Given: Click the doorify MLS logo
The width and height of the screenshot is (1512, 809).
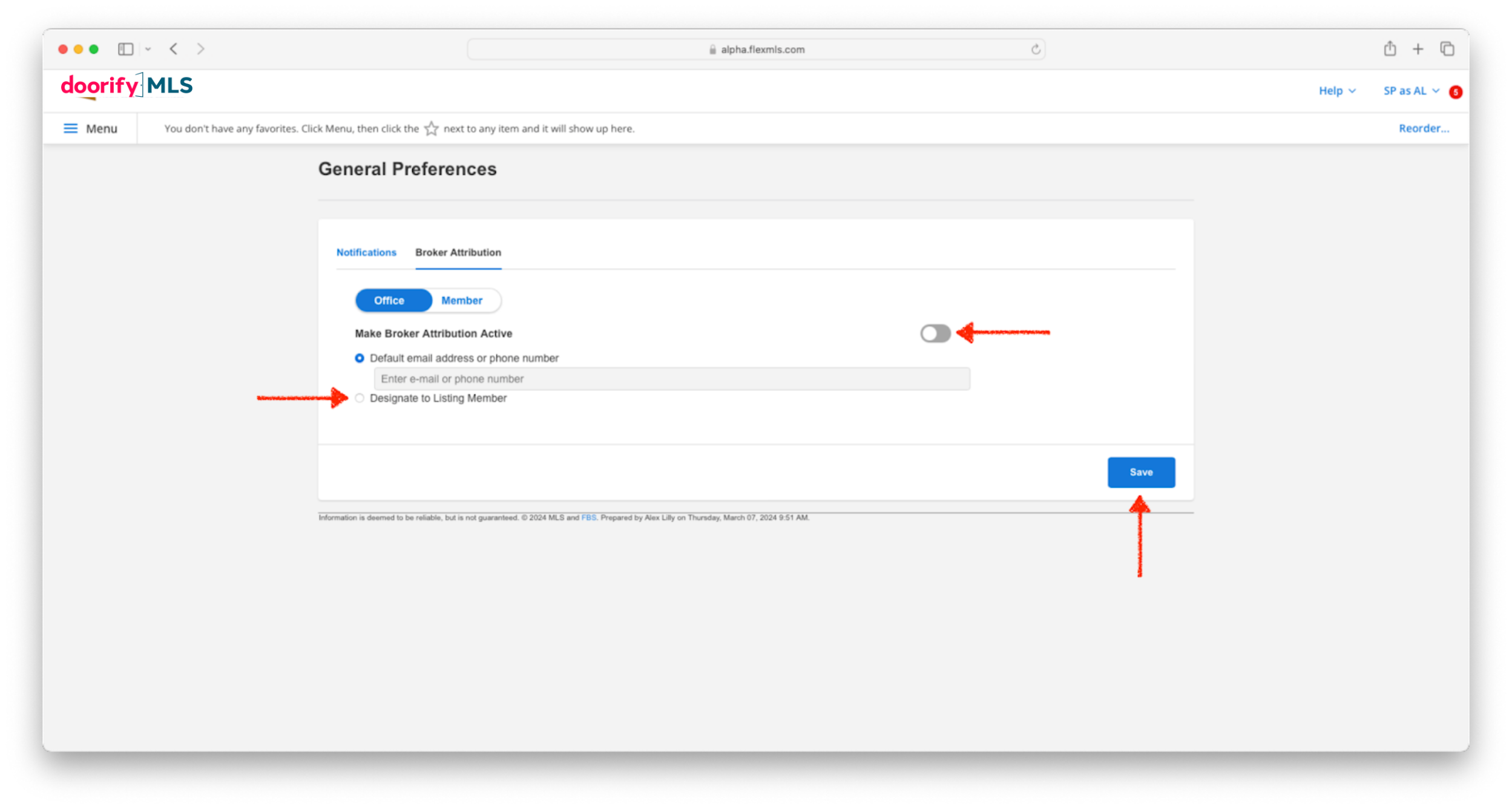Looking at the screenshot, I should point(127,86).
